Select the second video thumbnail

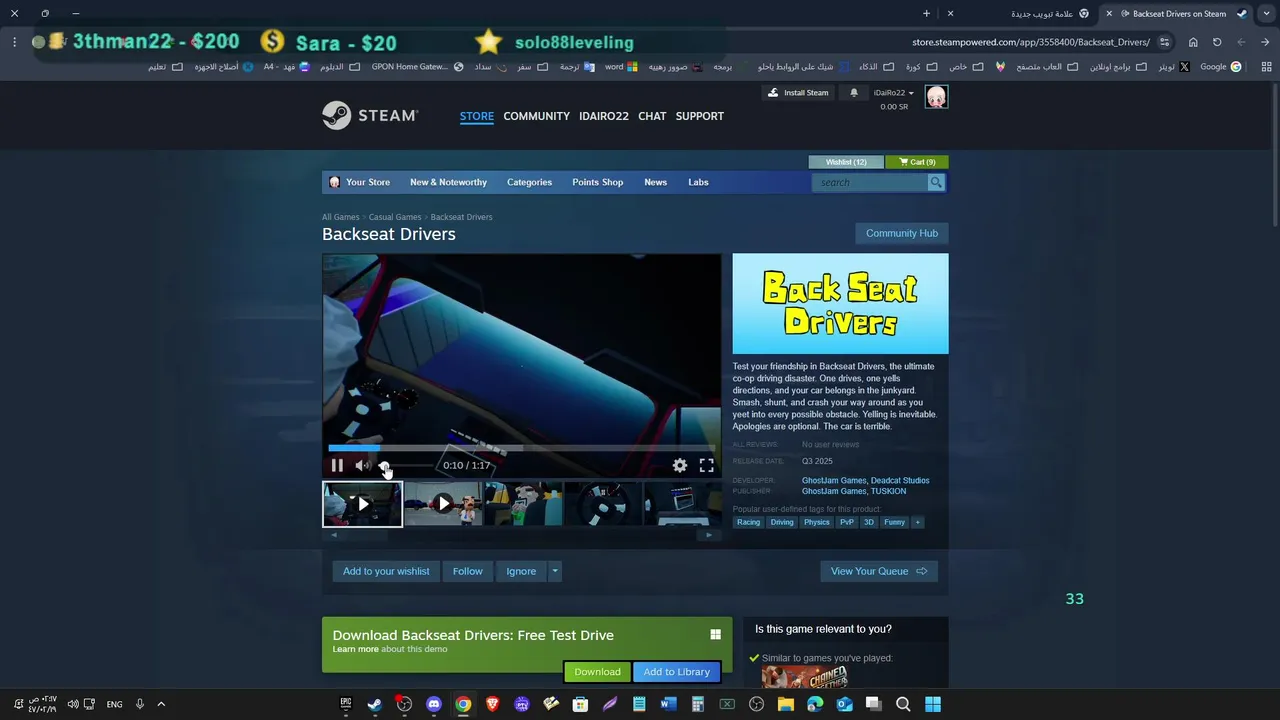click(443, 504)
